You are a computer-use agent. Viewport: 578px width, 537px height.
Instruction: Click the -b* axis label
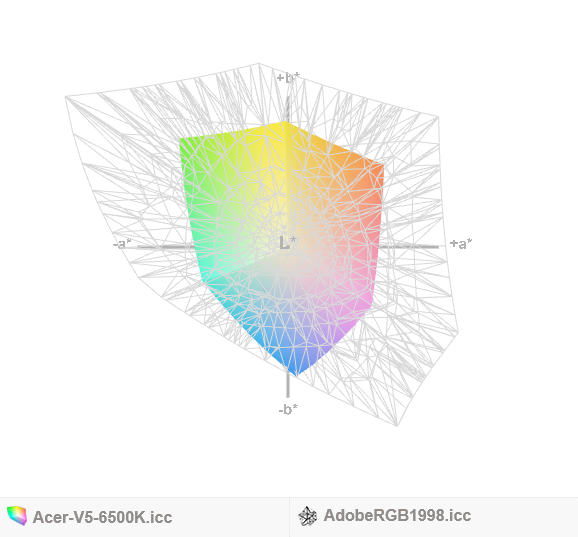pyautogui.click(x=288, y=409)
